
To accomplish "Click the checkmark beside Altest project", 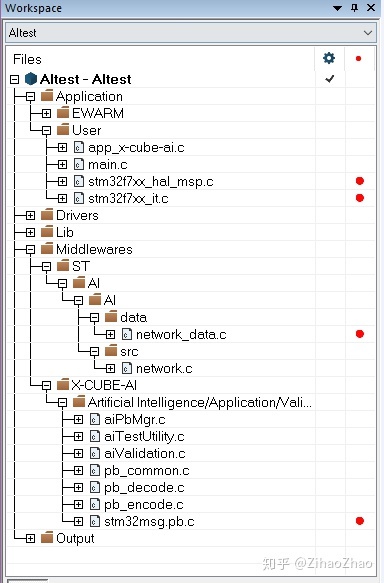I will (x=329, y=79).
